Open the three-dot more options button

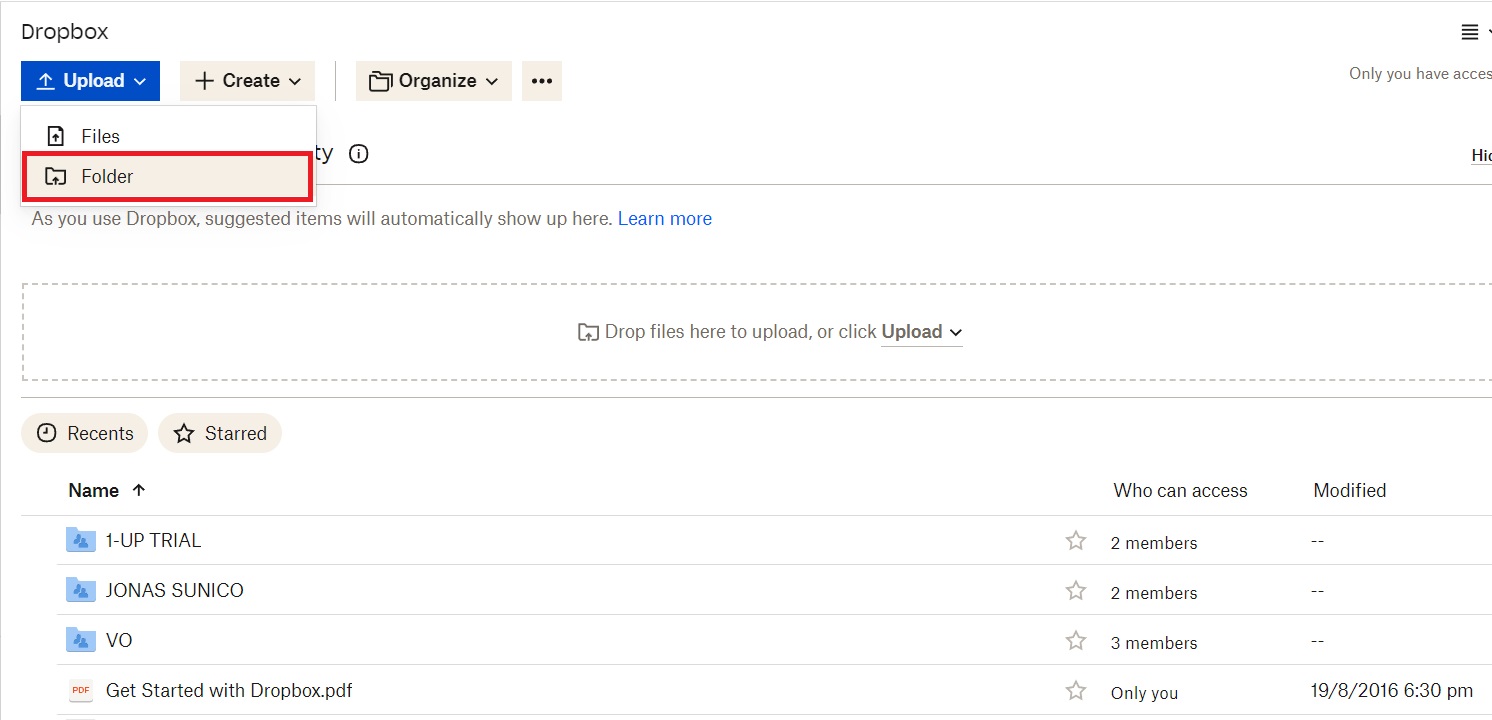(542, 81)
